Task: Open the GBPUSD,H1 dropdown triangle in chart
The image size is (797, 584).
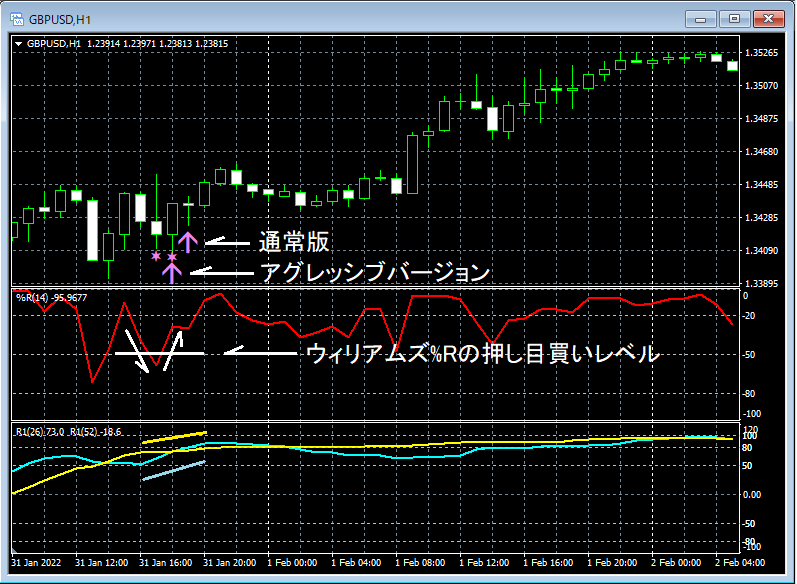Action: (x=18, y=44)
